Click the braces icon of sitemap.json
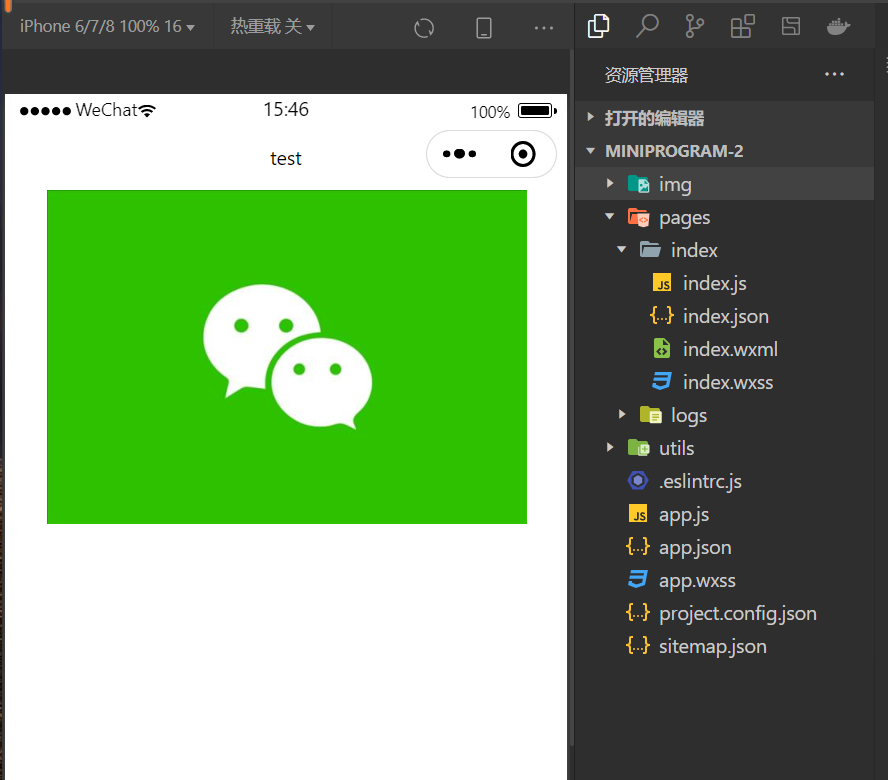This screenshot has width=888, height=780. tap(638, 645)
